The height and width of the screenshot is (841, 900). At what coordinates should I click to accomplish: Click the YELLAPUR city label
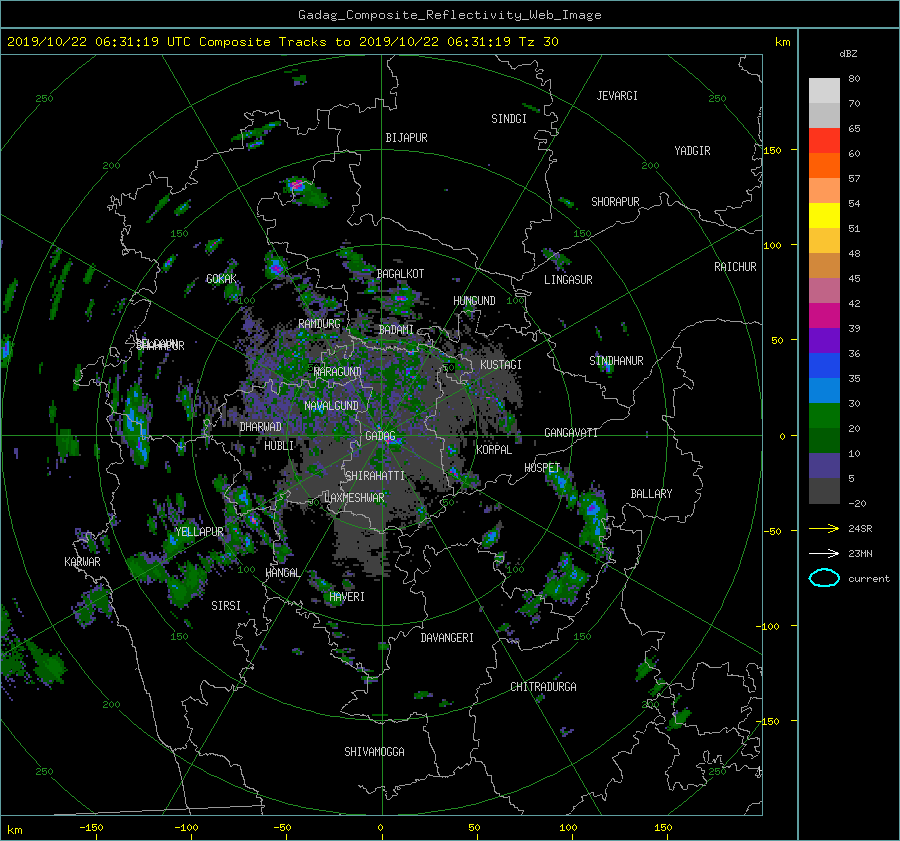(199, 532)
